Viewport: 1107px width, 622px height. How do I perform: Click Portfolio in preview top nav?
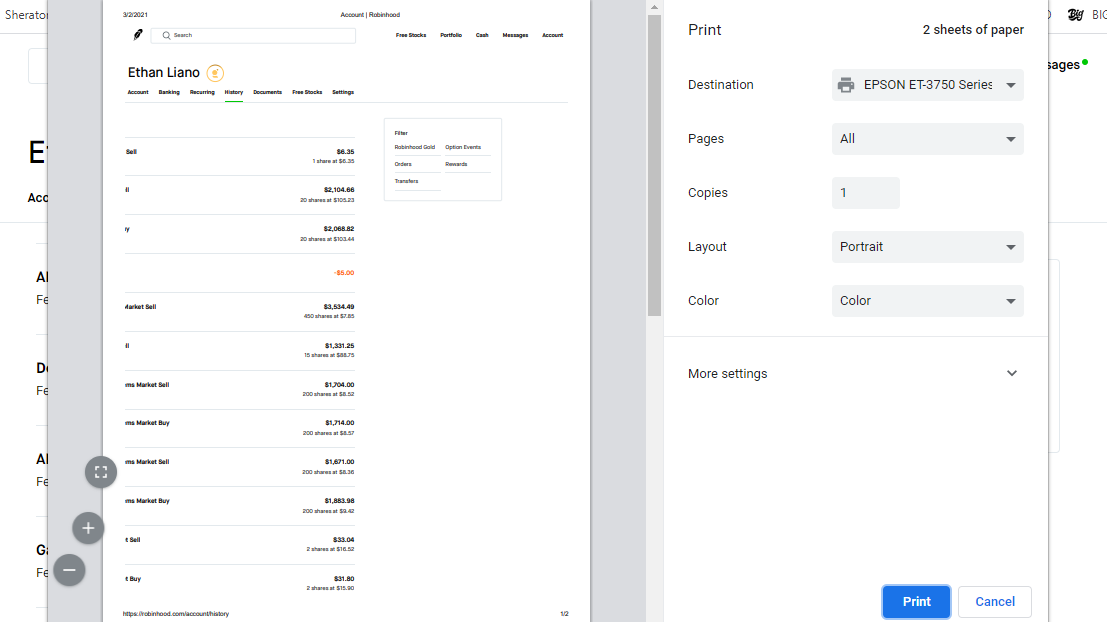coord(451,35)
